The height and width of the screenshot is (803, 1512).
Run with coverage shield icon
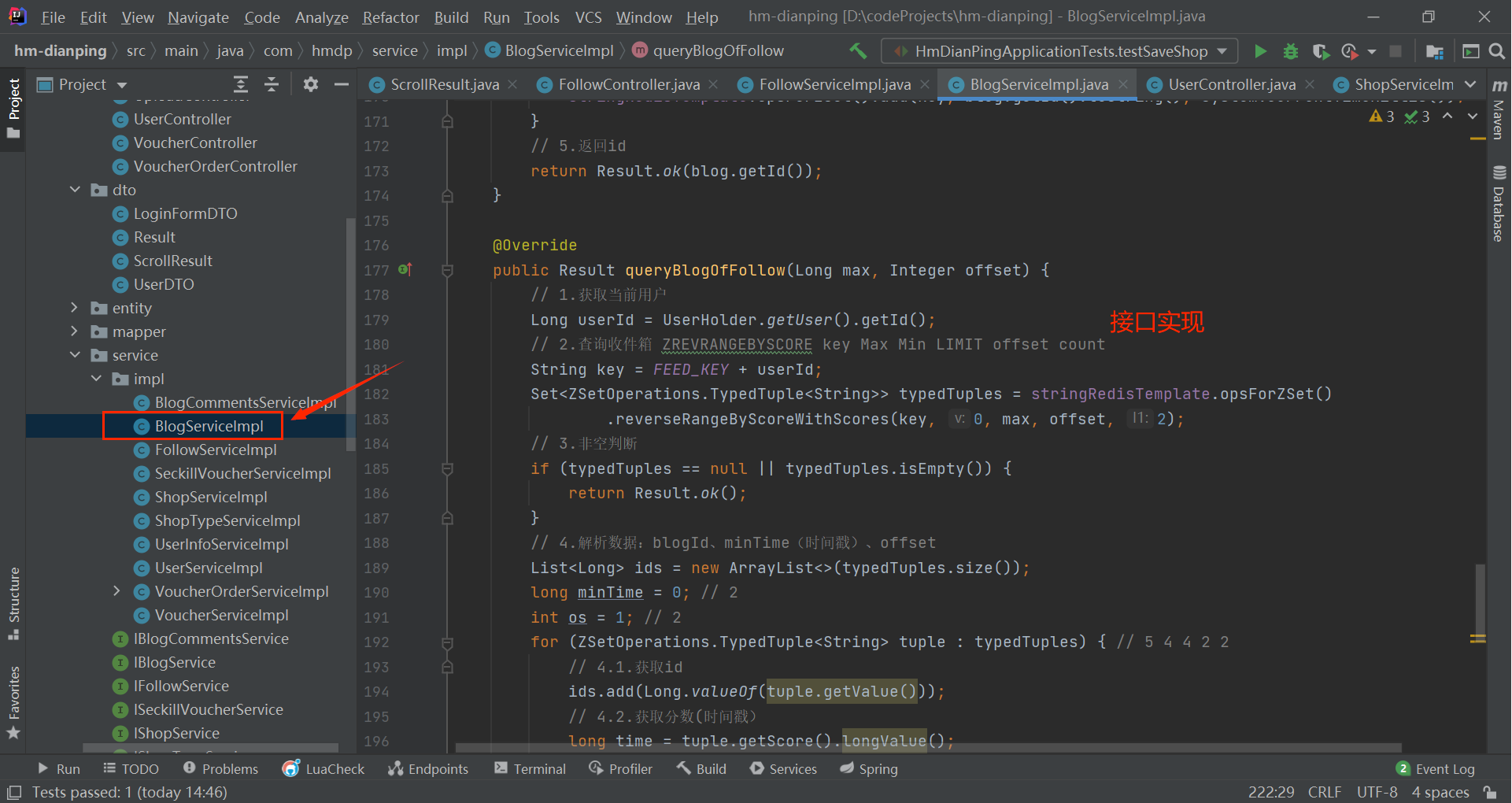click(x=1321, y=51)
